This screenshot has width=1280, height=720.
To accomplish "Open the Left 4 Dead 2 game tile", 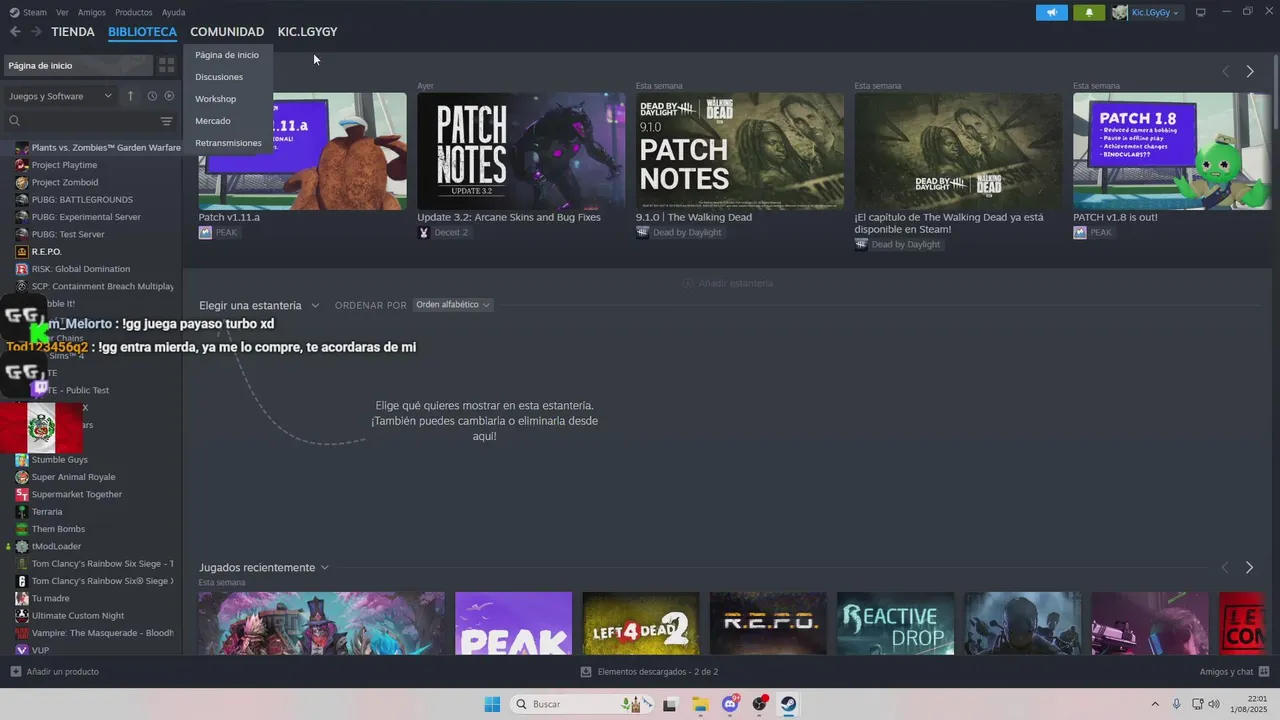I will coord(641,623).
